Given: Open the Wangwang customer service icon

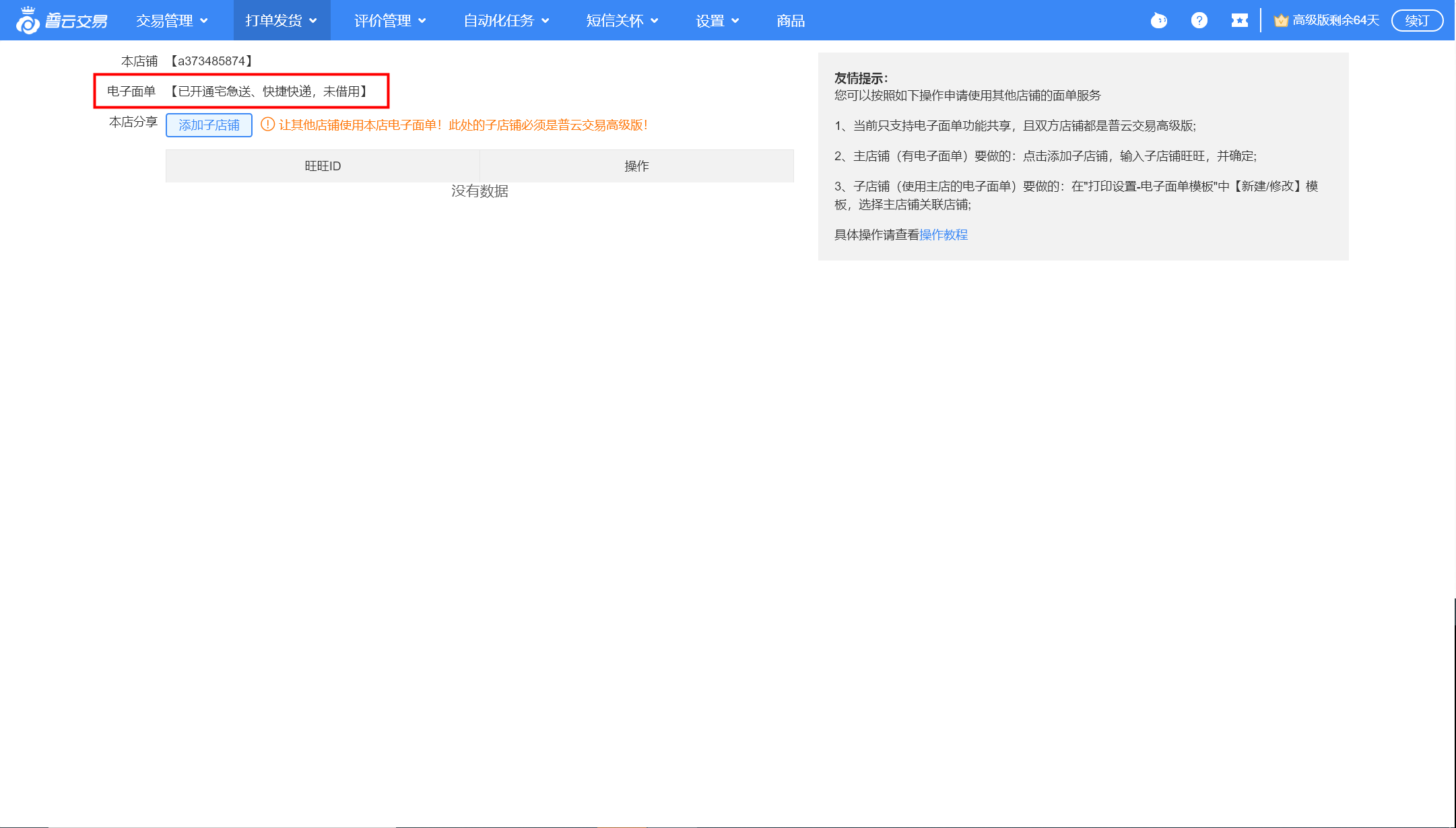Looking at the screenshot, I should coord(1158,21).
